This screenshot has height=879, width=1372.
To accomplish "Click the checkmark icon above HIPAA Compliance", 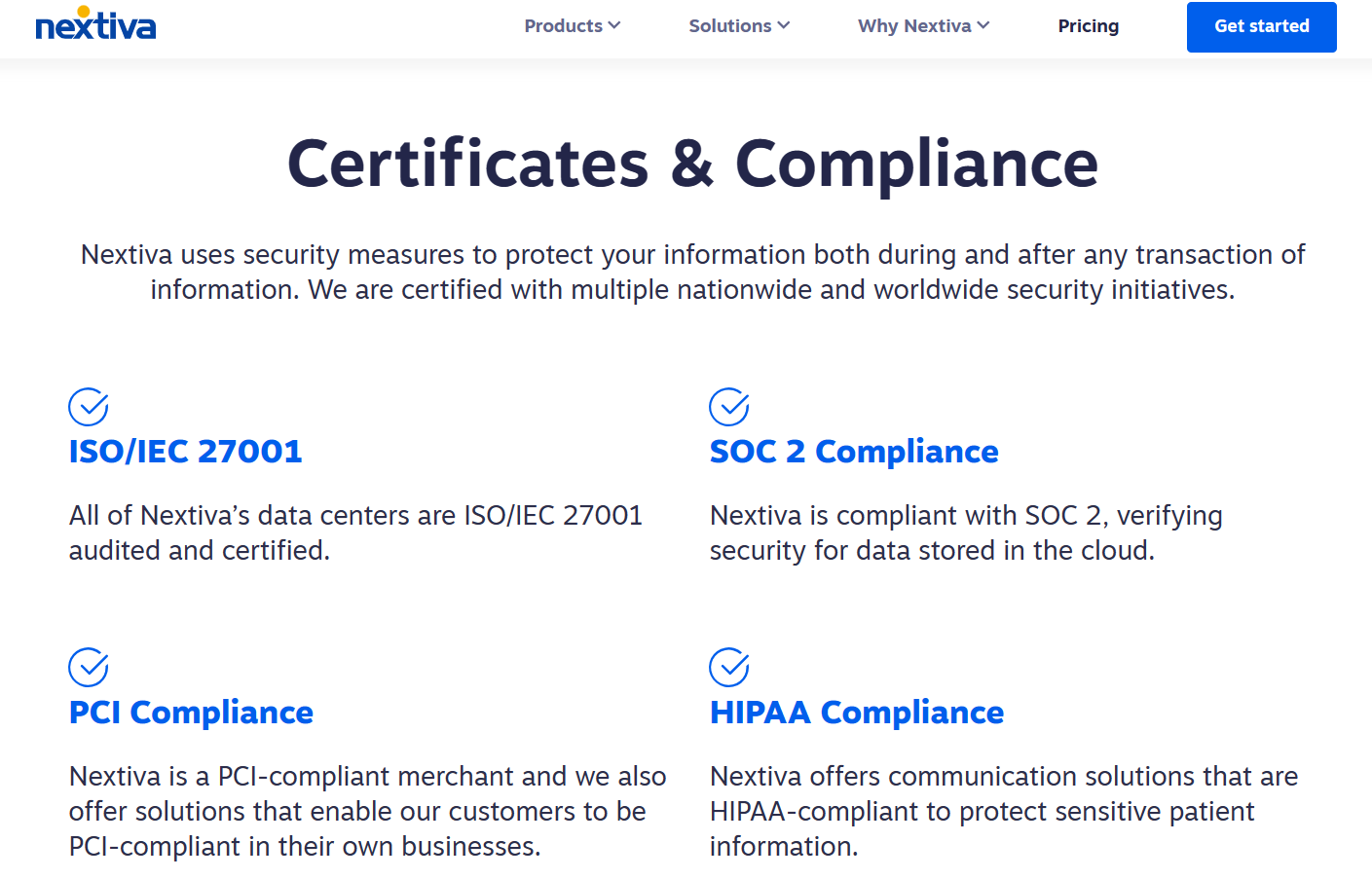I will click(729, 668).
